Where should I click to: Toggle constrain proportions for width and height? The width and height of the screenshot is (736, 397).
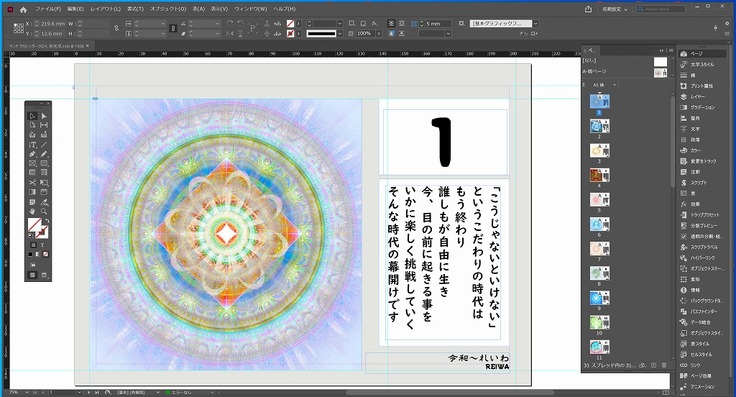(116, 28)
